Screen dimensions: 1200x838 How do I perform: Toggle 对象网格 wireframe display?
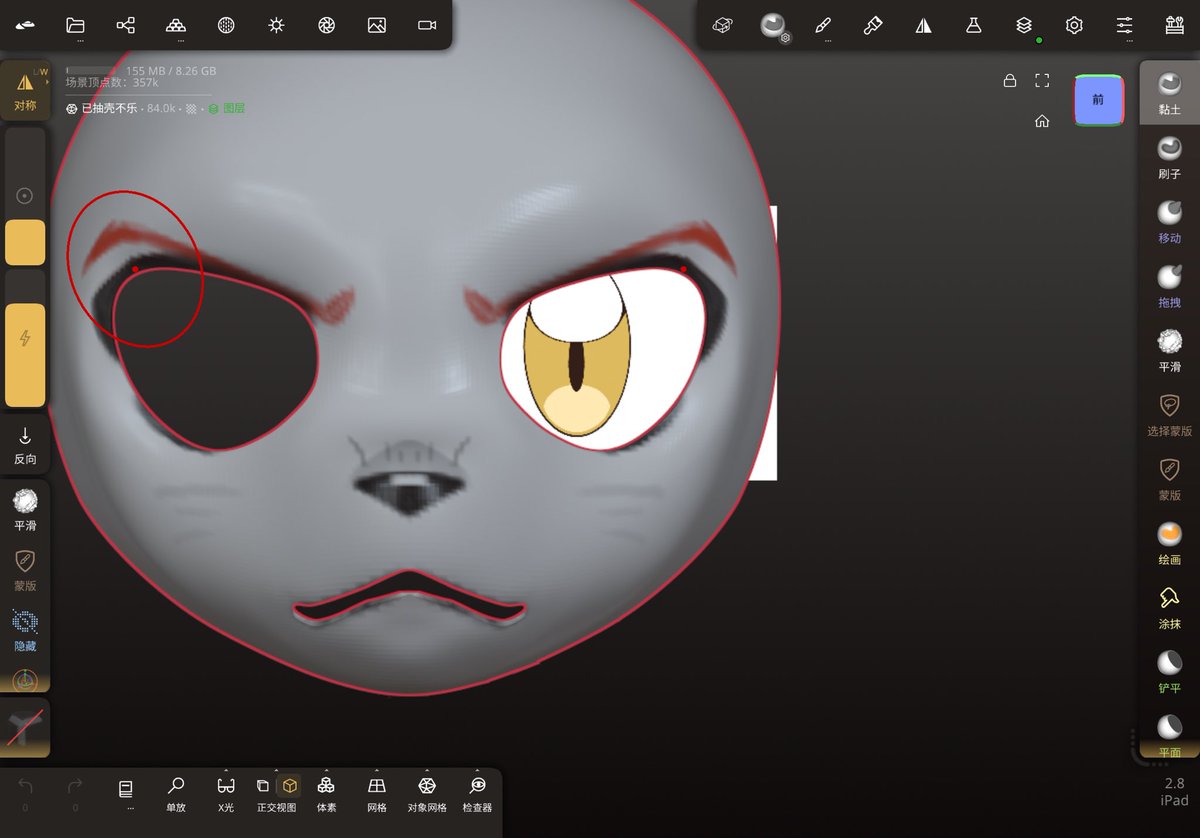click(427, 793)
